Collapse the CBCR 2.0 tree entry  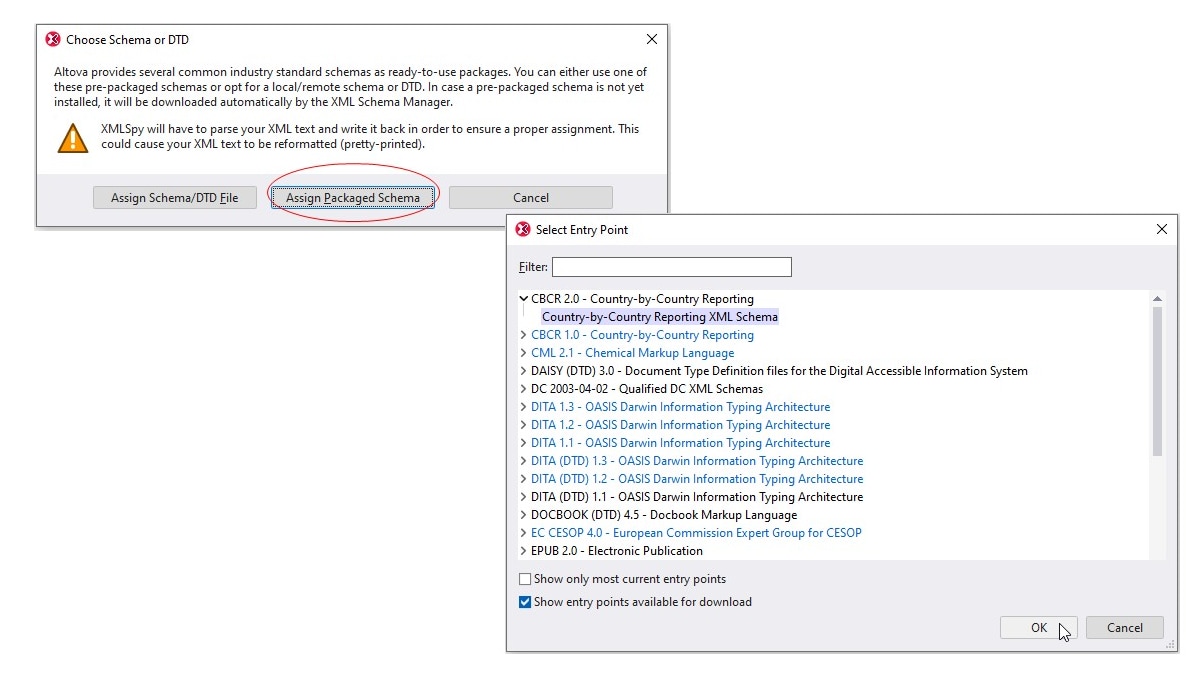coord(524,298)
